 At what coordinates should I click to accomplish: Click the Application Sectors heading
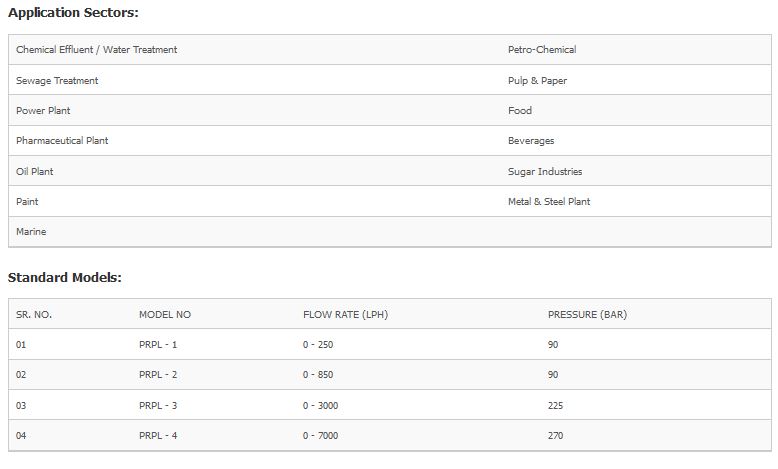point(73,13)
